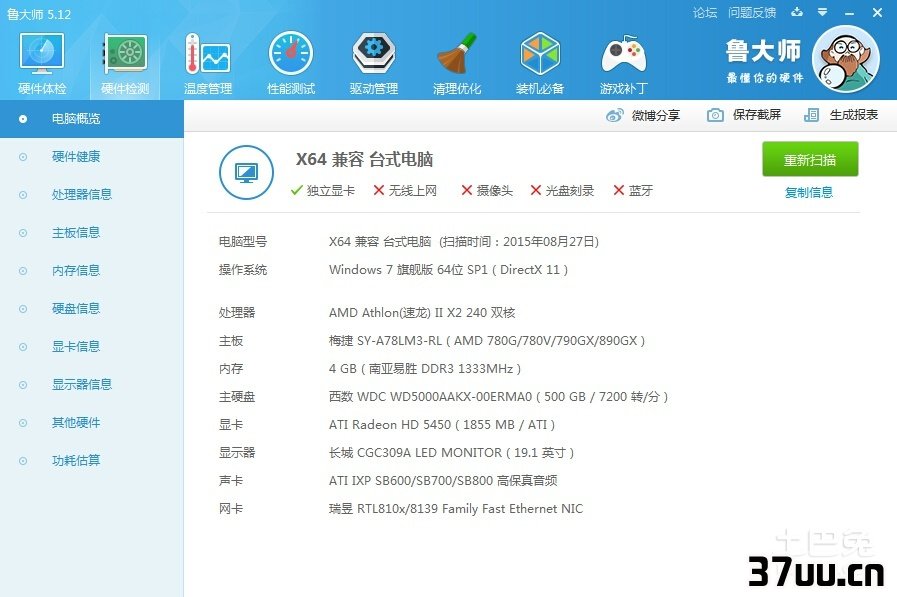Click the 4 GB DDR3 1333MHz memory value

425,369
